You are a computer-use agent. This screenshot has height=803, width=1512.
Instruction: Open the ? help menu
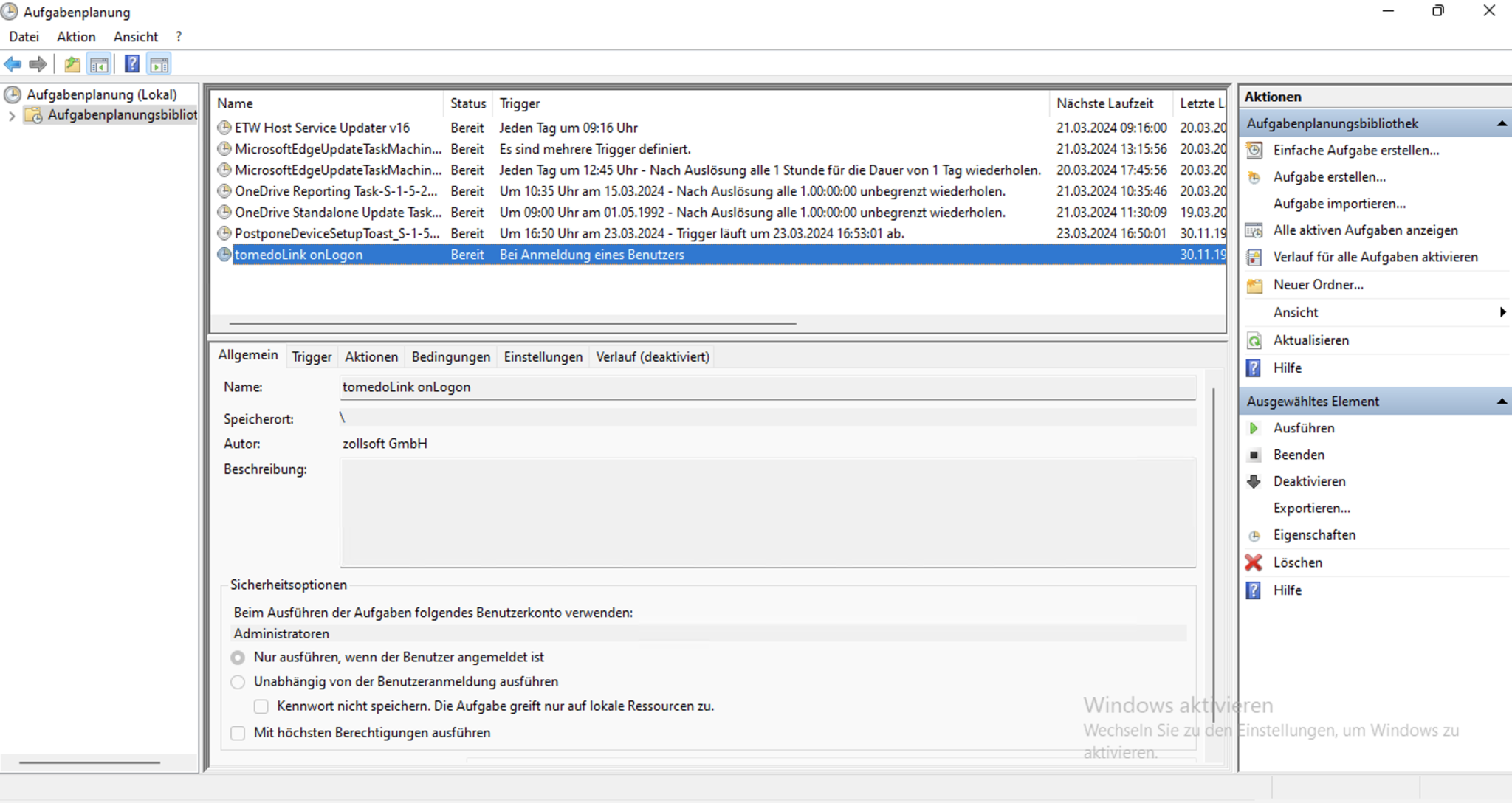(179, 37)
